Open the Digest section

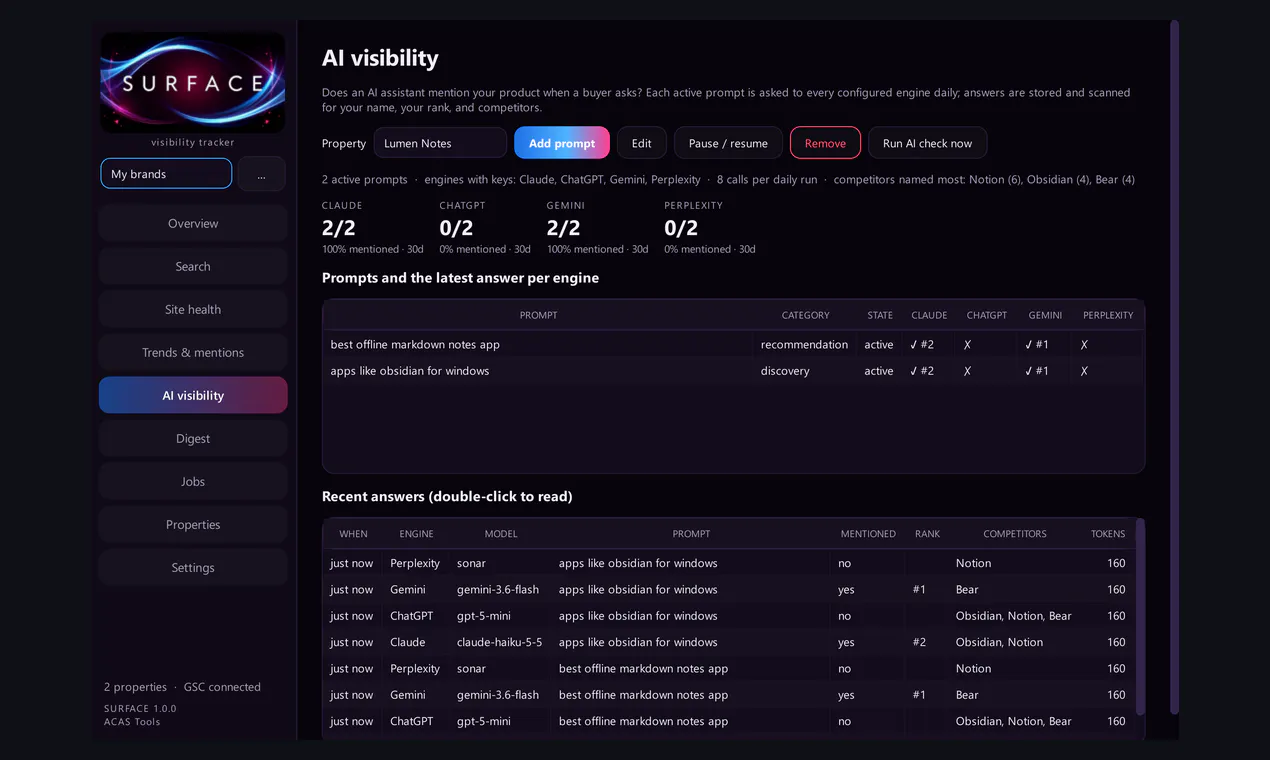pyautogui.click(x=193, y=438)
